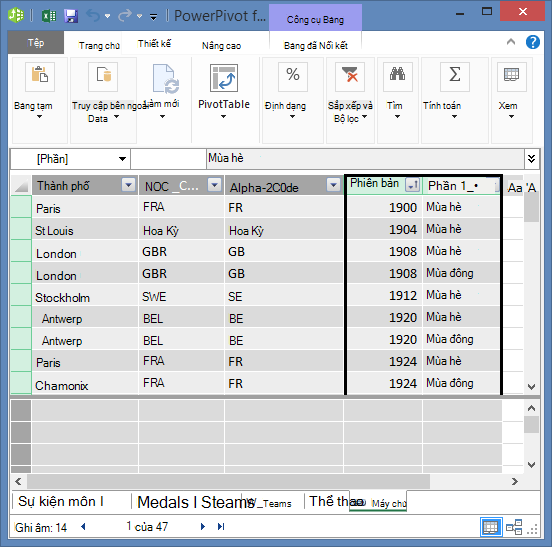Open Thành phố column filter dropdown
The width and height of the screenshot is (552, 547).
coord(128,184)
